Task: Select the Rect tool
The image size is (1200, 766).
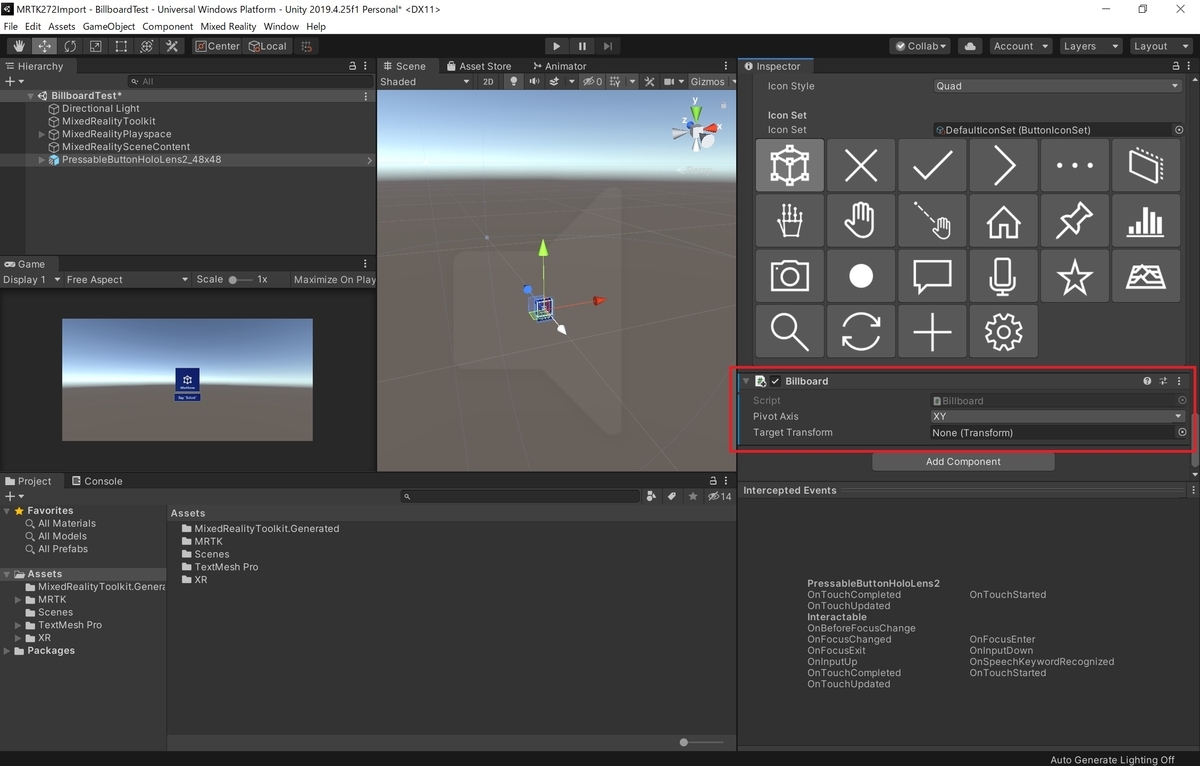Action: 121,46
